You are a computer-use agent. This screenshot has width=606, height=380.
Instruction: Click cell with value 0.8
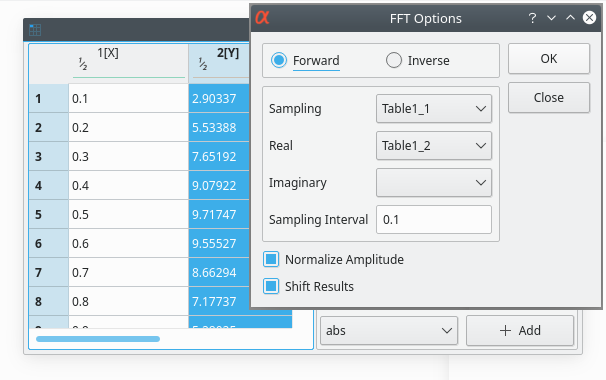(128, 302)
